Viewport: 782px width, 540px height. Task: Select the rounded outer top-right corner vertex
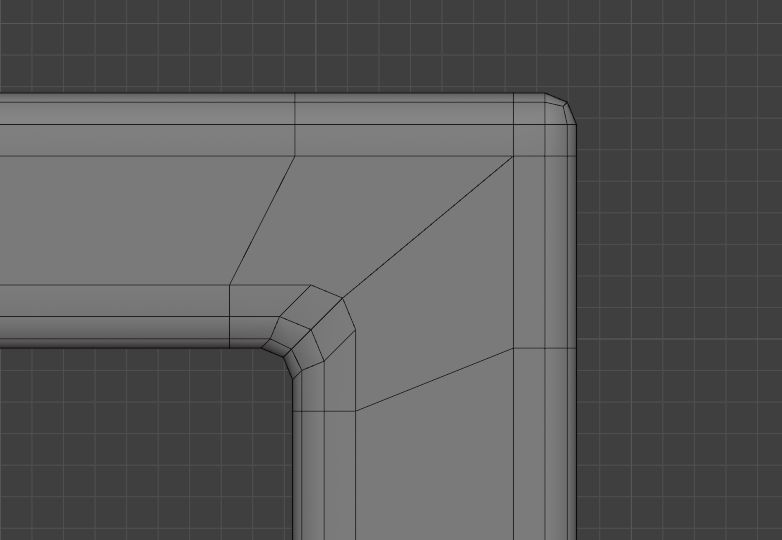click(566, 104)
